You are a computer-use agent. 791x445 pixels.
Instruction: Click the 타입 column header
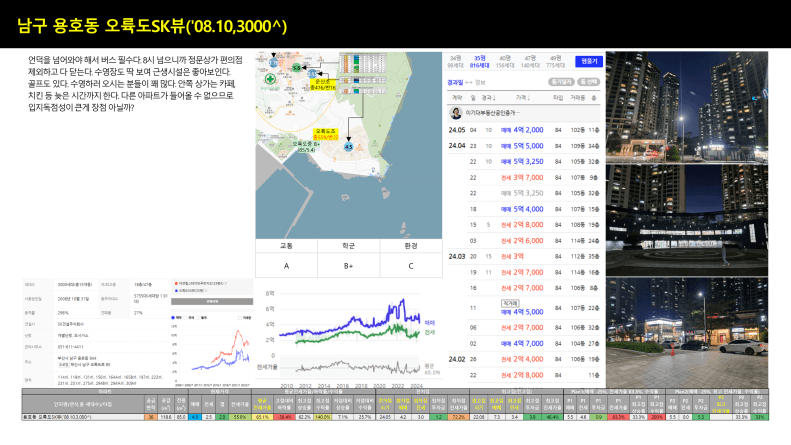pyautogui.click(x=558, y=98)
